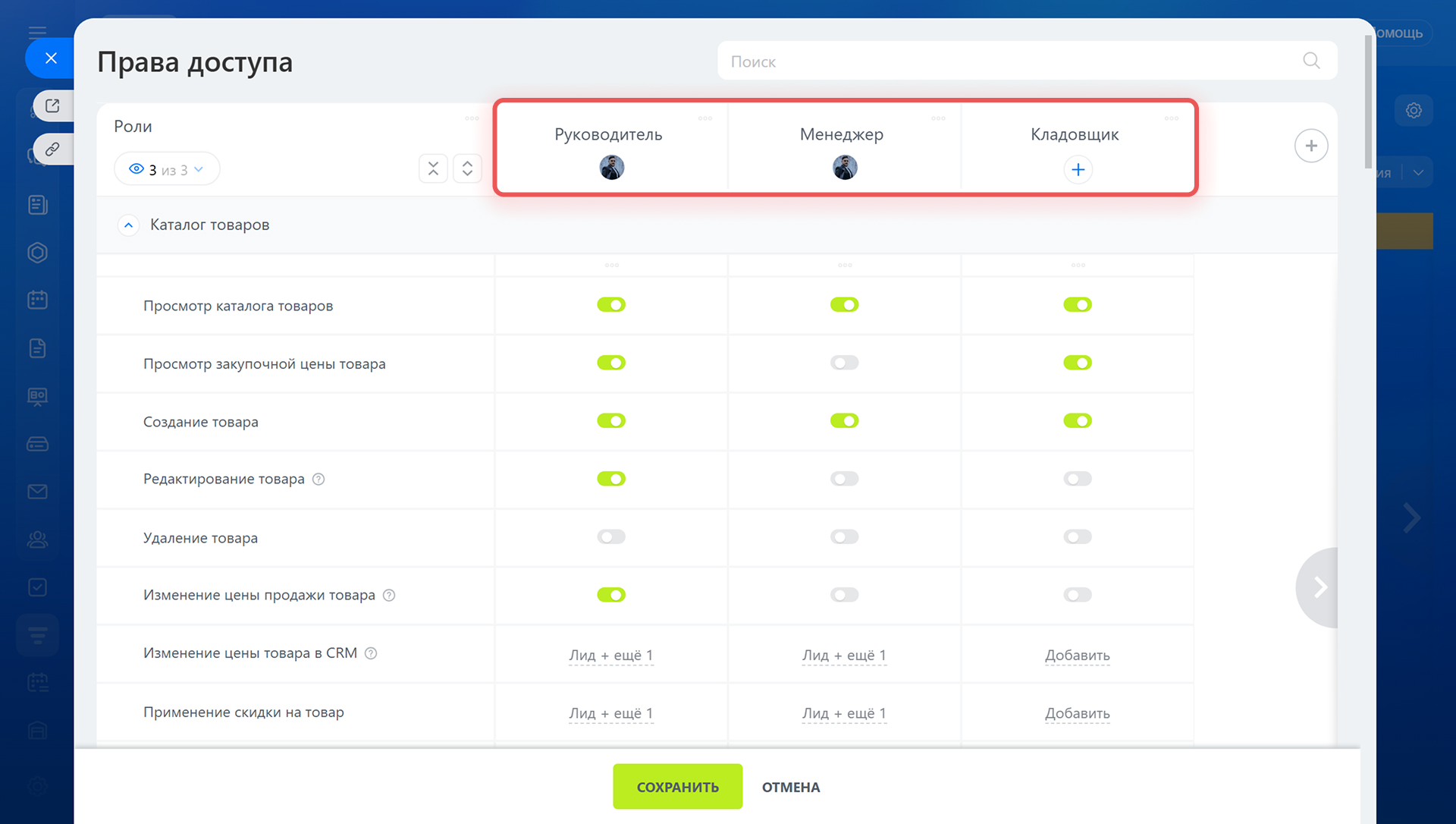Collapse the Каталог товаров section
1456x824 pixels.
click(129, 225)
